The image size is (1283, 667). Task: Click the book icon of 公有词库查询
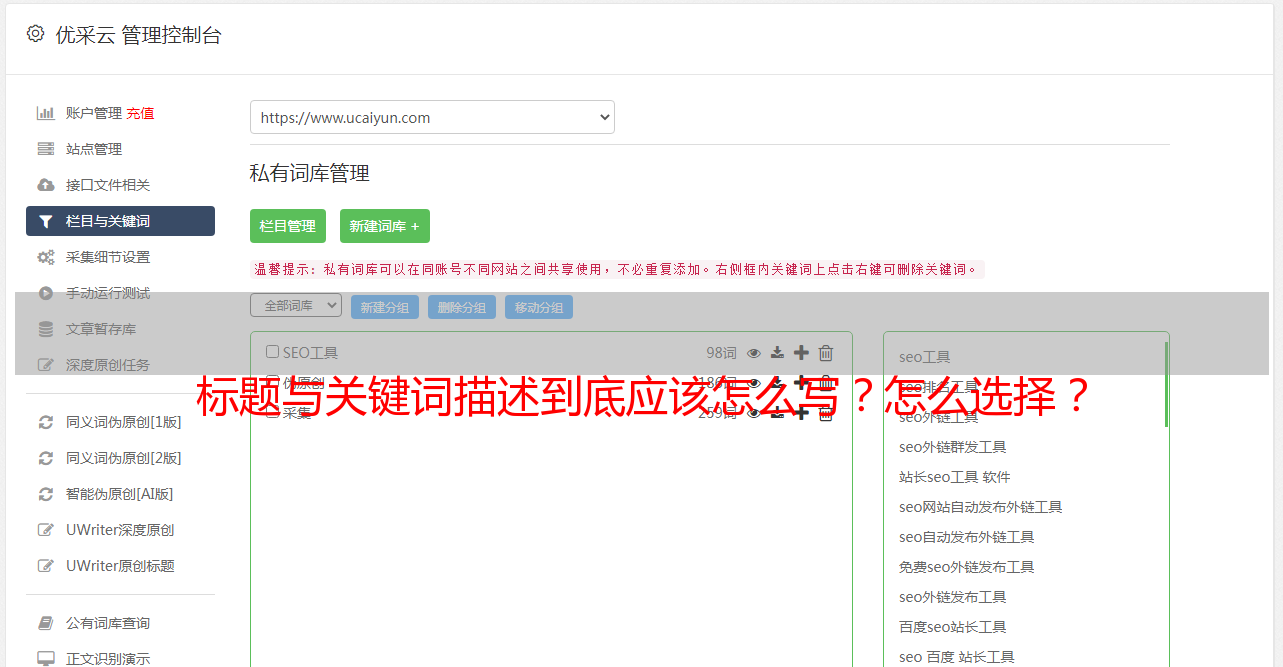coord(46,623)
